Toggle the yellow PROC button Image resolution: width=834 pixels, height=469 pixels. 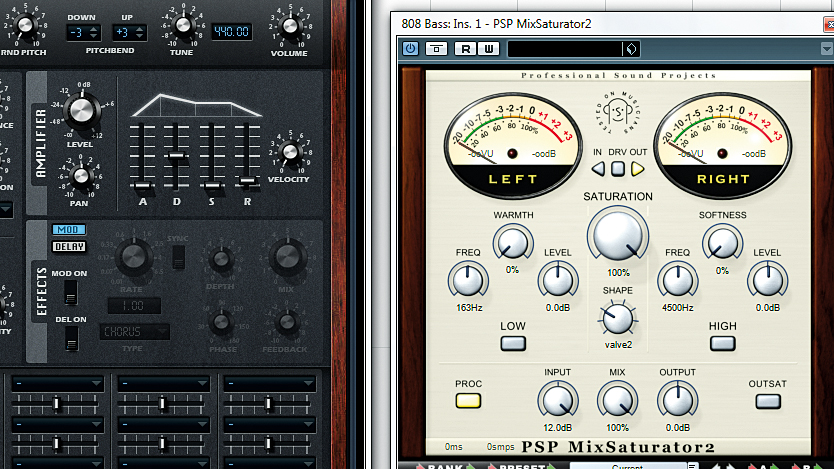point(468,400)
